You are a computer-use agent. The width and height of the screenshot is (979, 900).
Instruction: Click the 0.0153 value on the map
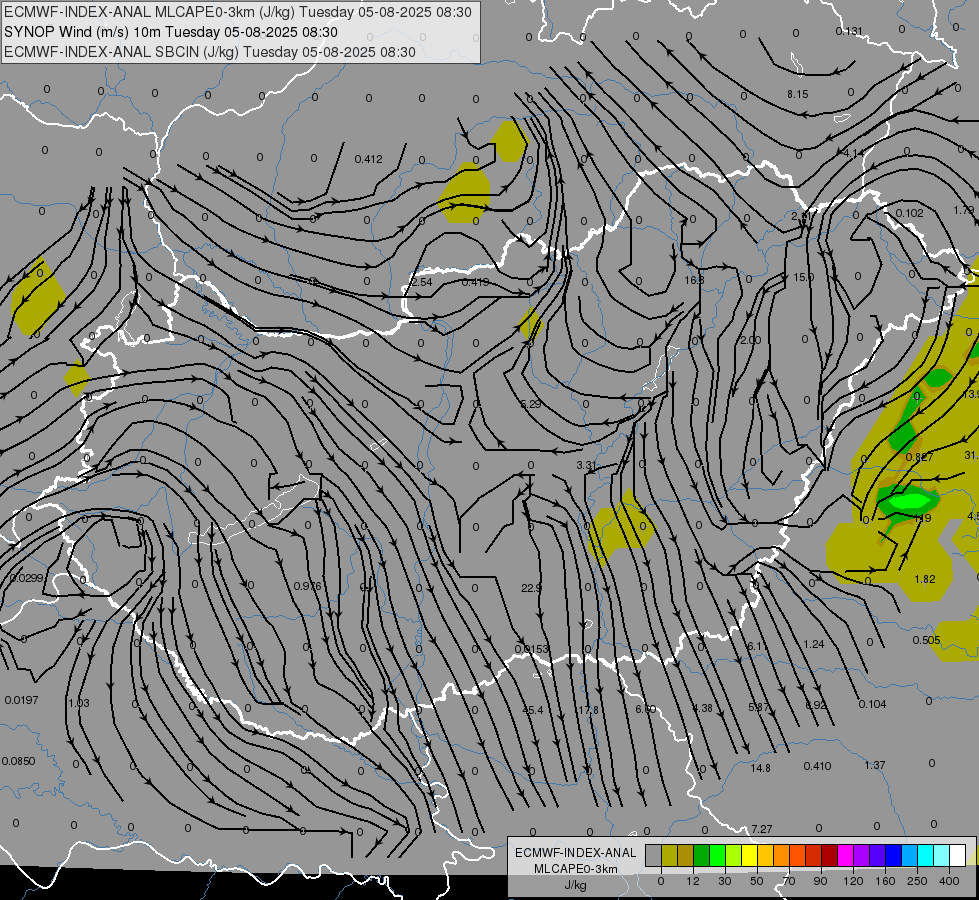(x=531, y=650)
